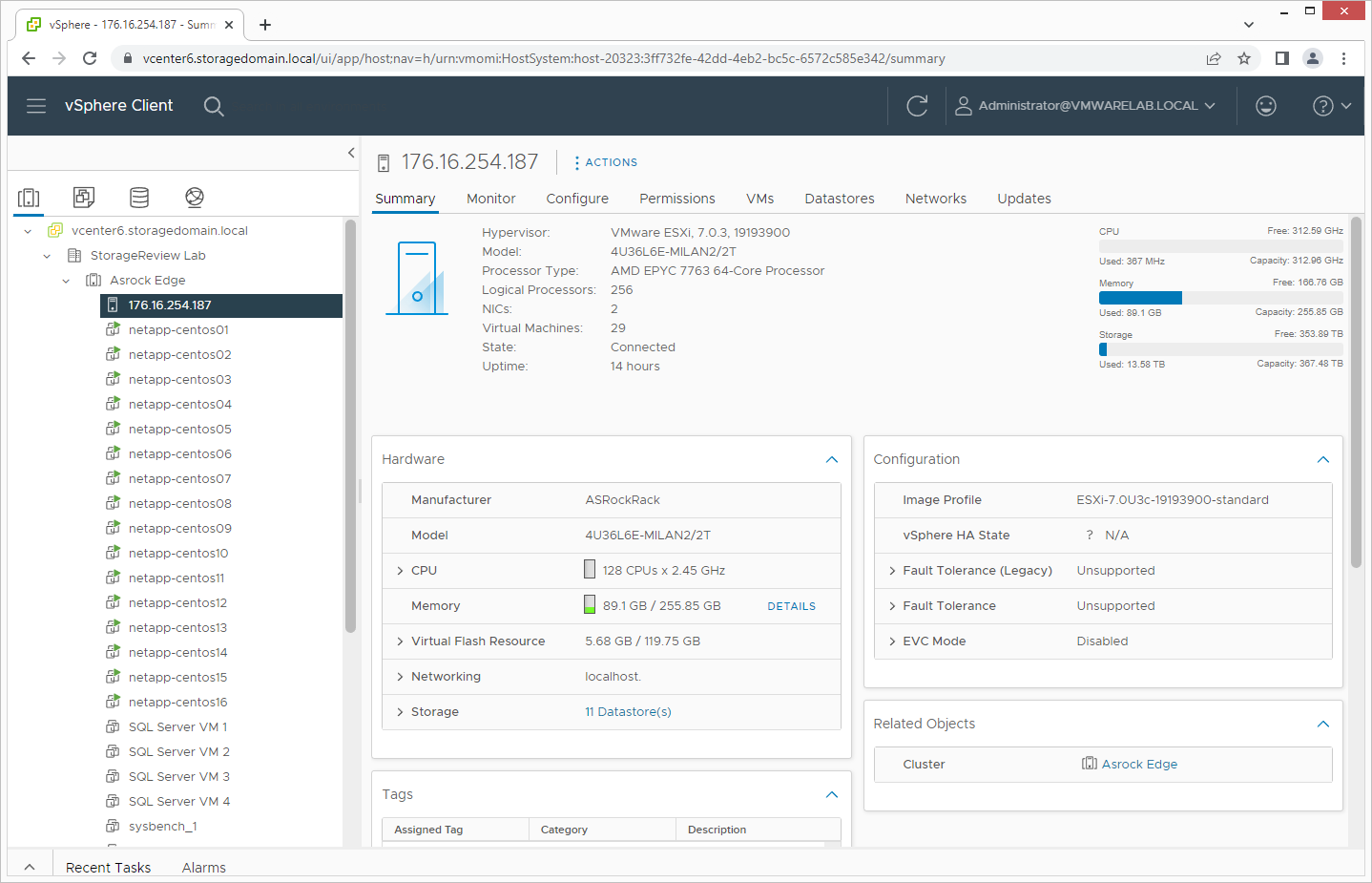Screen dimensions: 1372x883
Task: Open a new browser tab
Action: [265, 25]
